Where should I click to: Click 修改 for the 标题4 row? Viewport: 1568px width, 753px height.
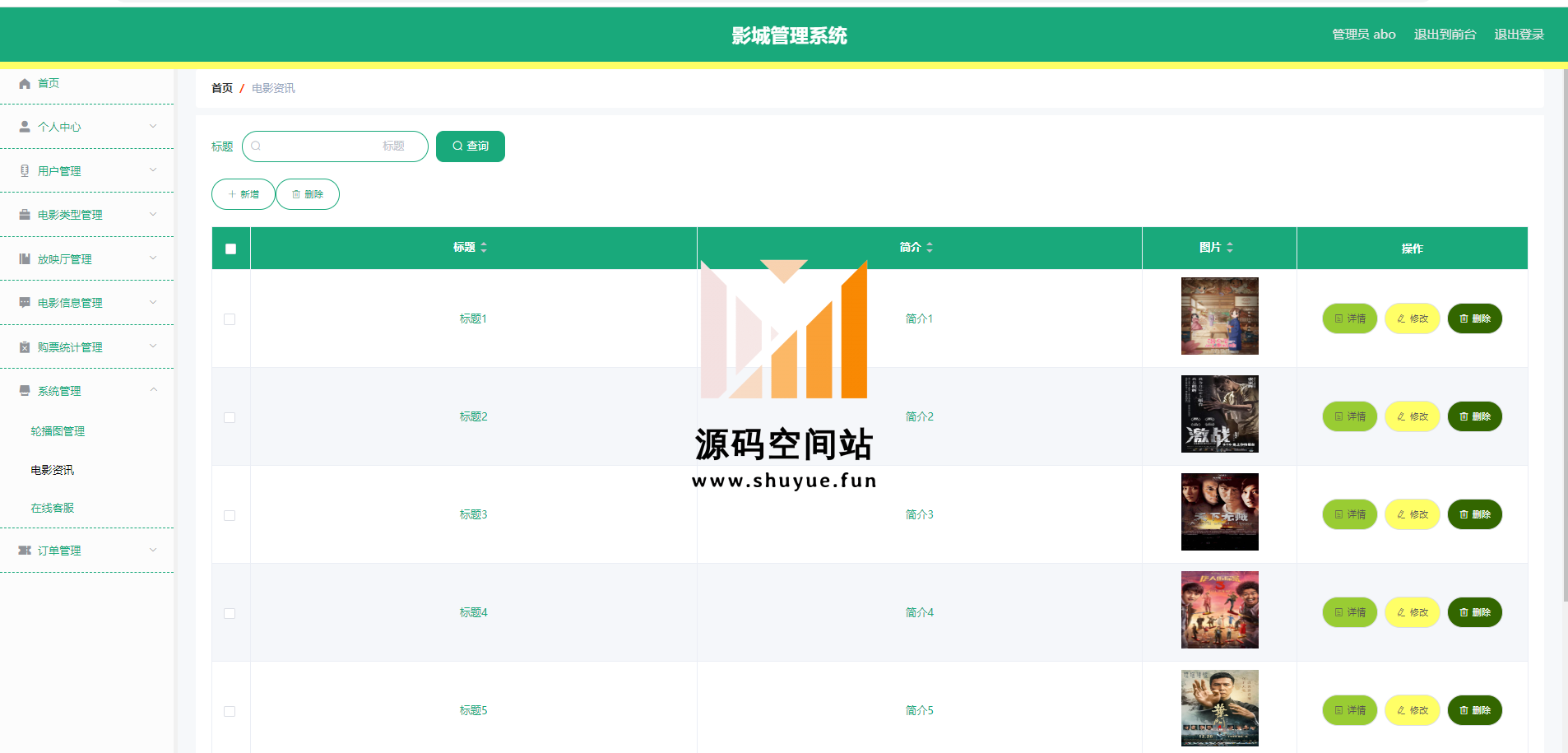1413,612
